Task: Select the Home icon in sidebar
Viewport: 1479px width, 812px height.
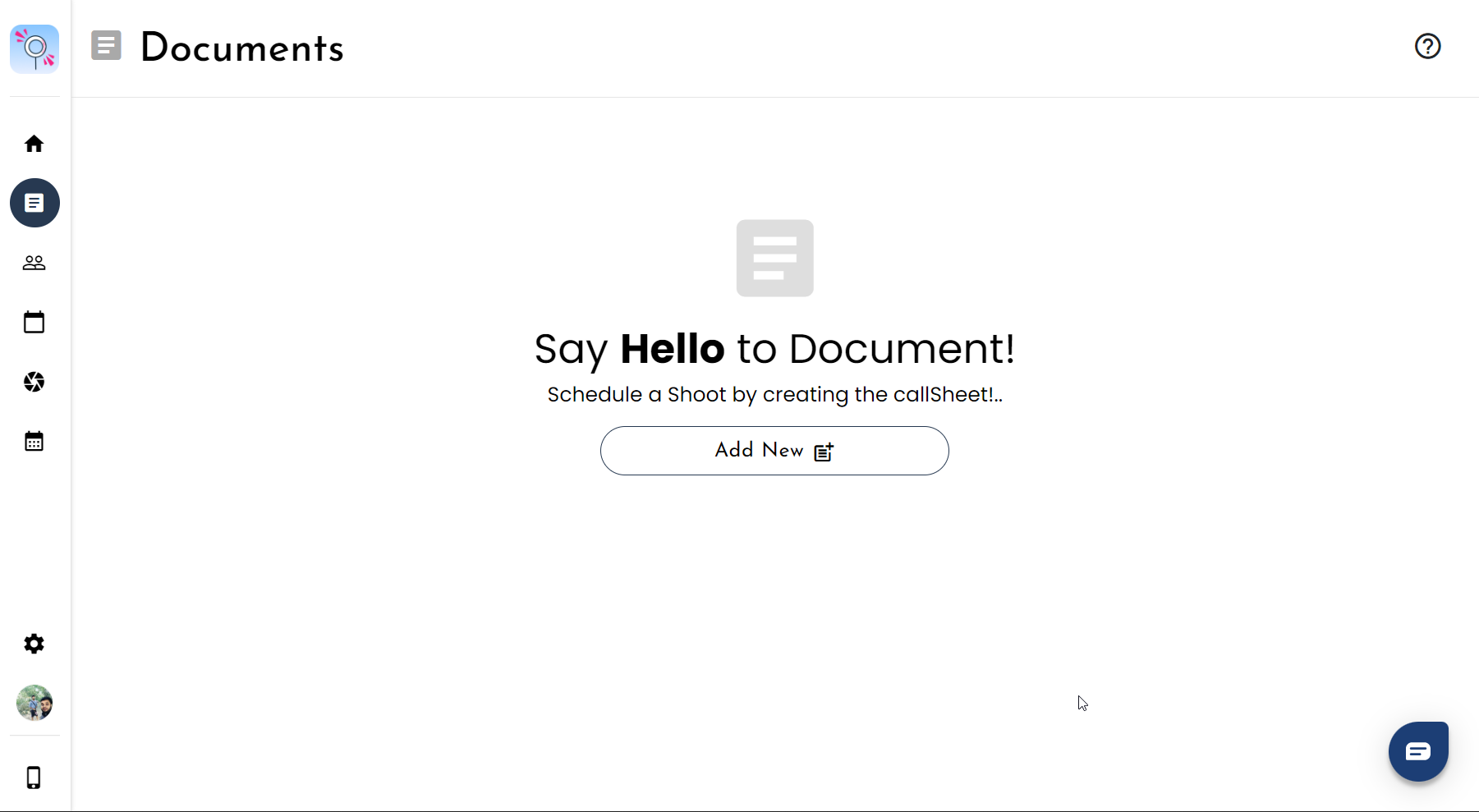Action: [34, 143]
